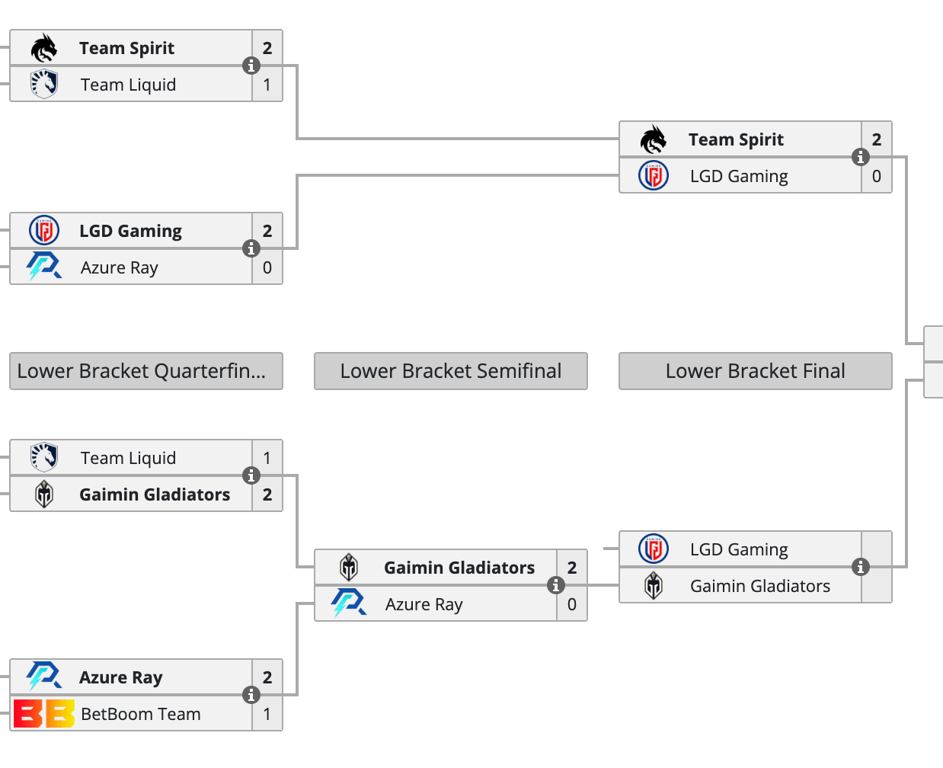Click the BetBoom Team logo
Viewport: 943px width, 768px height.
44,714
